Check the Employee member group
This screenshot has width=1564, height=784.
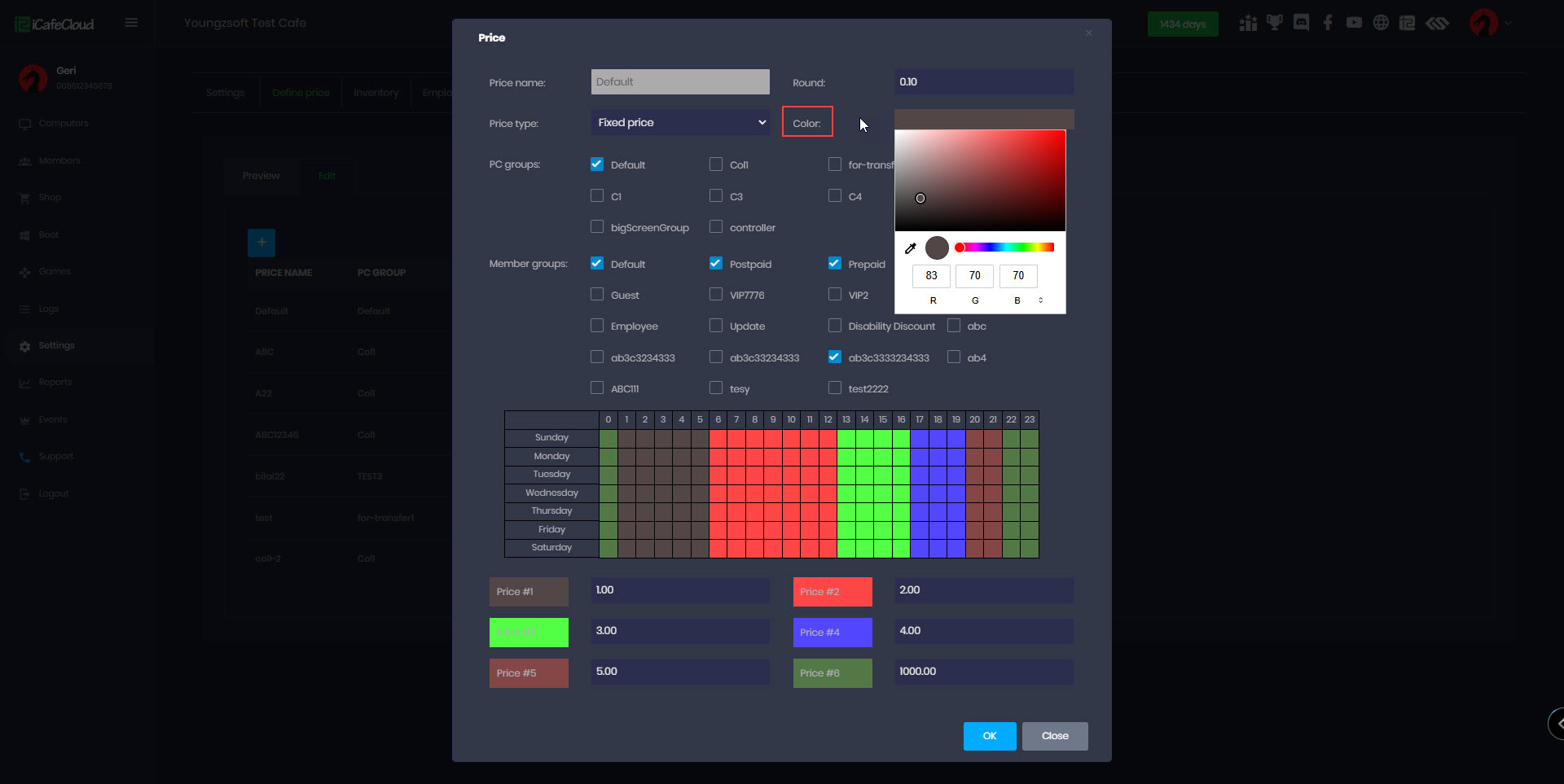(597, 326)
